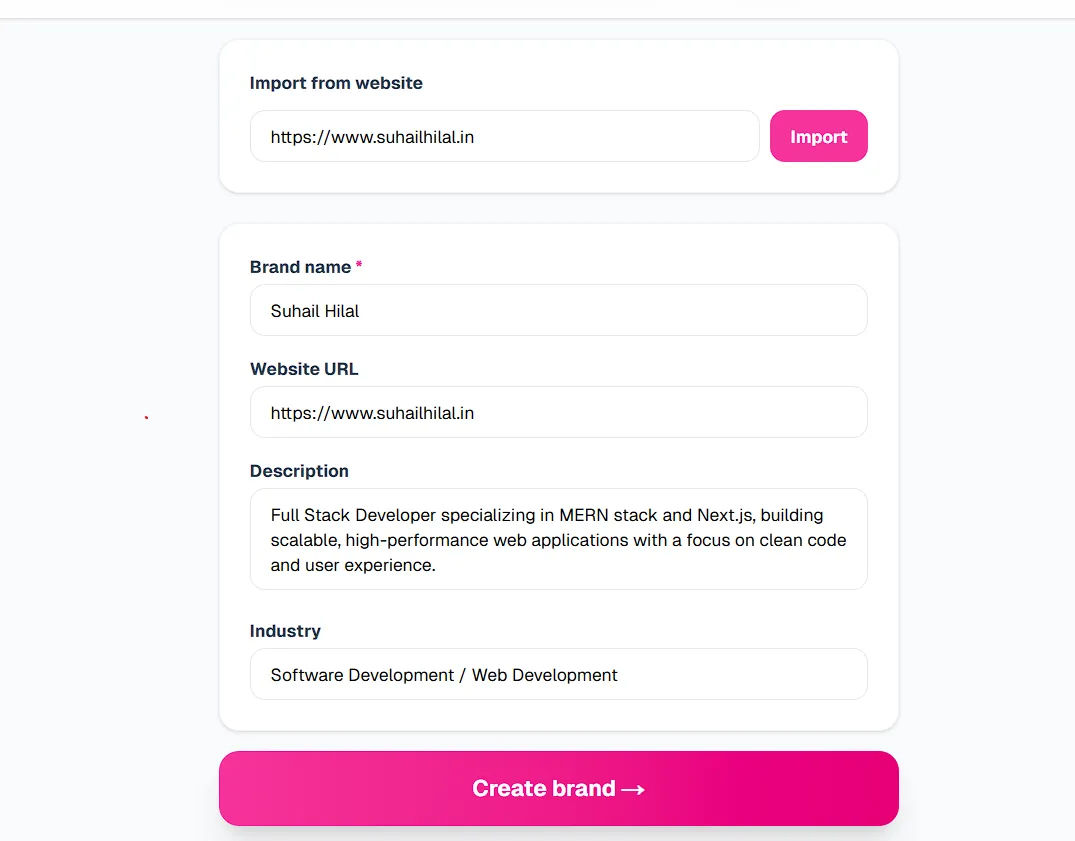Click the word "MERN" in the description
The width and height of the screenshot is (1075, 841).
(x=585, y=515)
